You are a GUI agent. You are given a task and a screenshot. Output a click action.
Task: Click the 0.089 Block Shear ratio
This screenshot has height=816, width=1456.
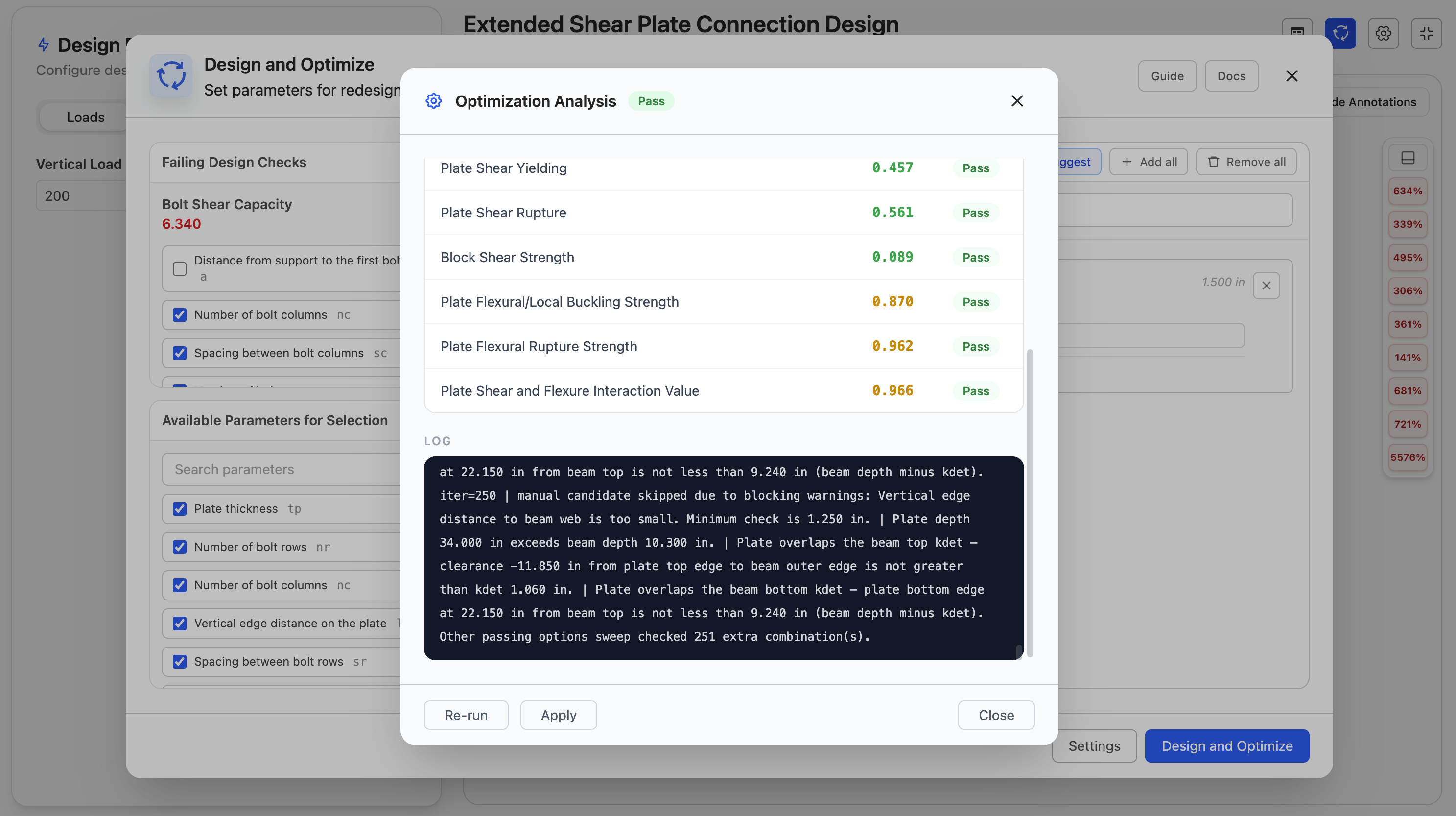892,257
